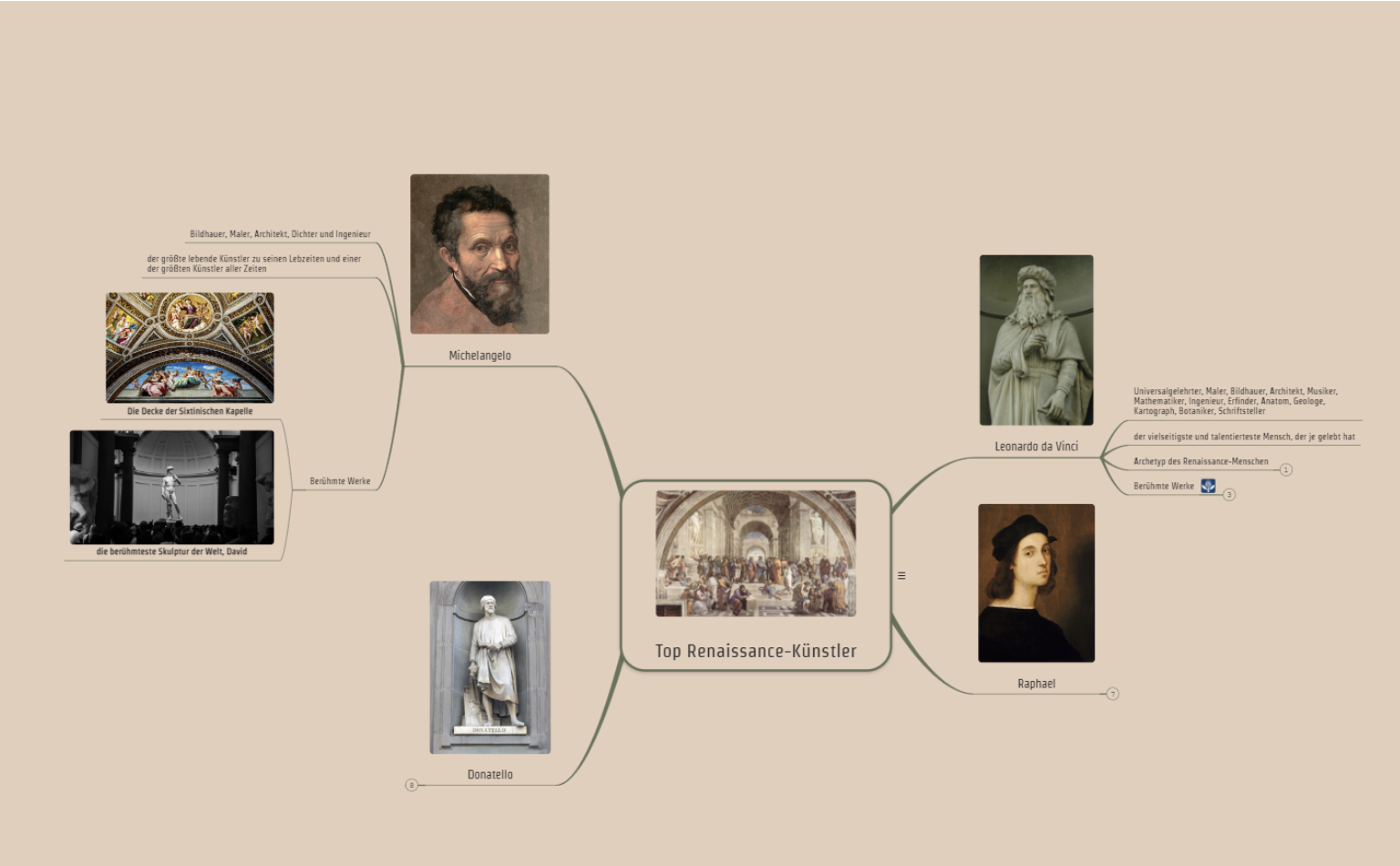Select the Michelangelo portrait image

pos(479,254)
